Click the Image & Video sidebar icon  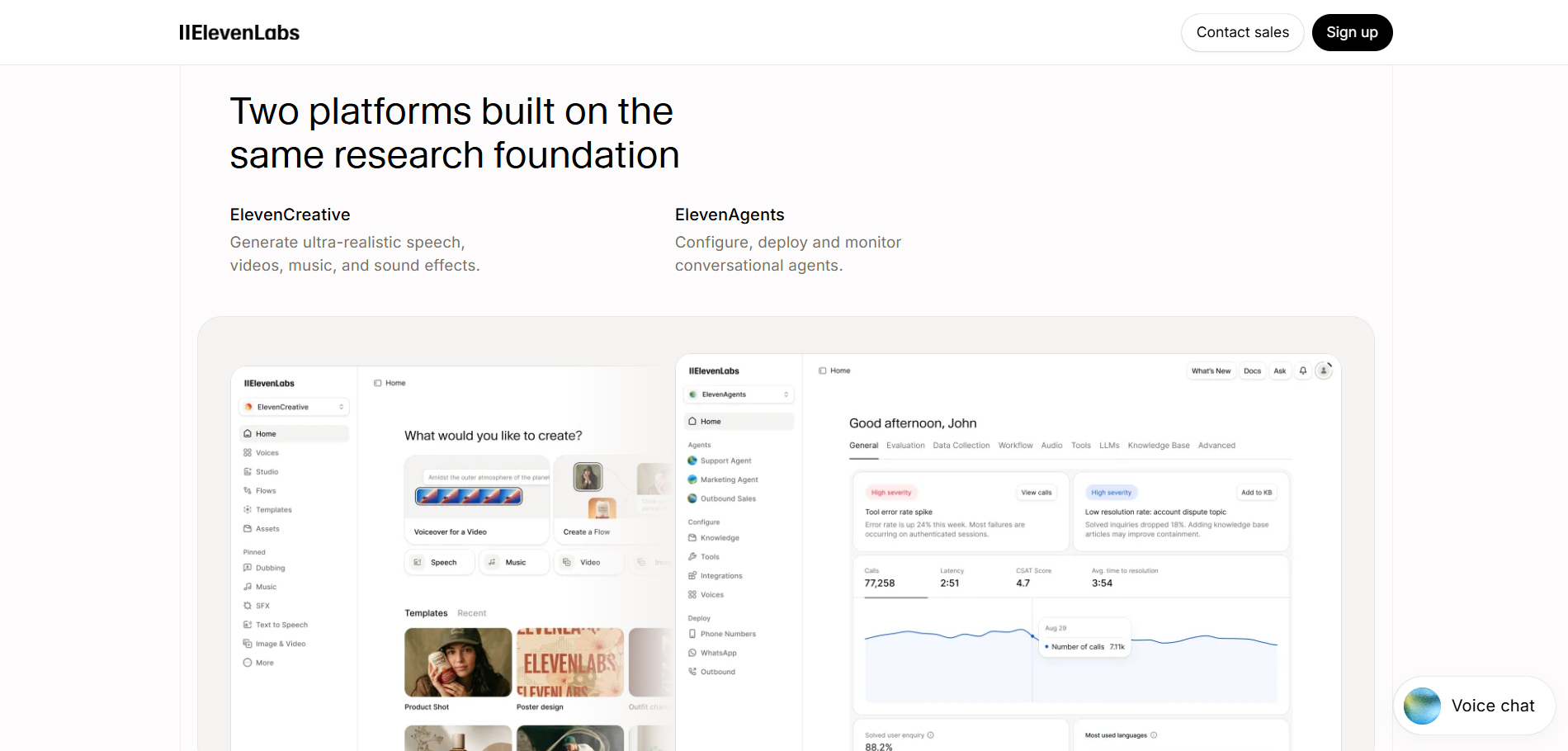coord(248,644)
